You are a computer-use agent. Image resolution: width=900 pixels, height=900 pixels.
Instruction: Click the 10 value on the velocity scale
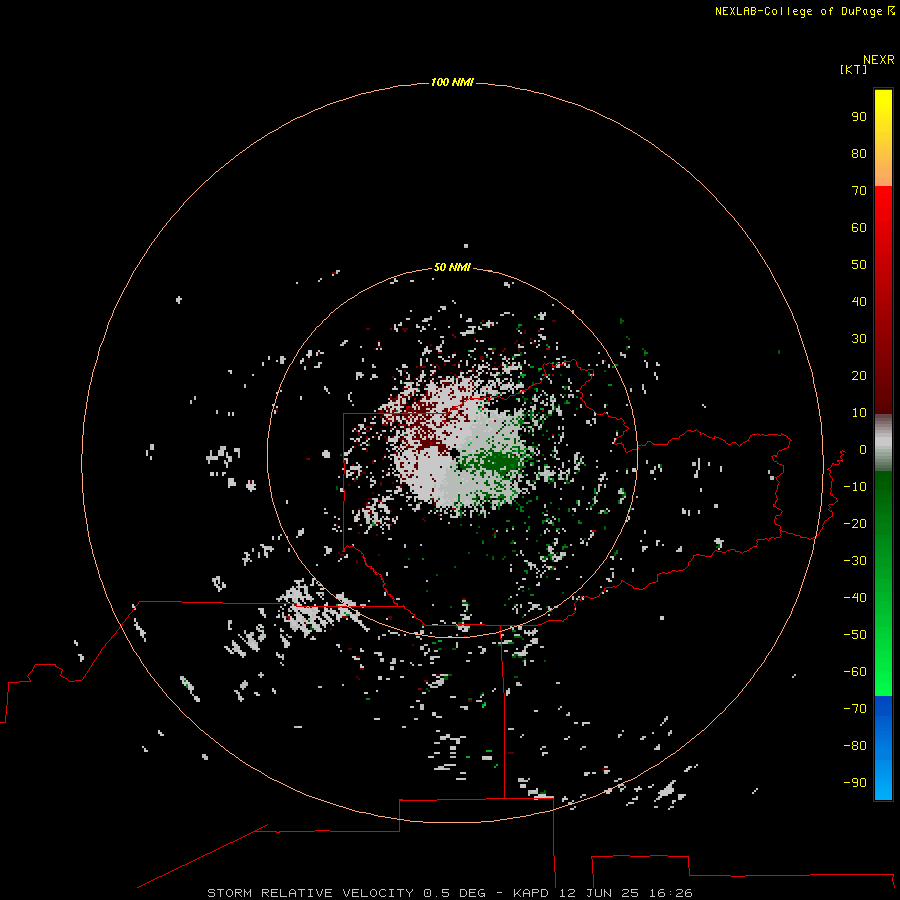(859, 413)
